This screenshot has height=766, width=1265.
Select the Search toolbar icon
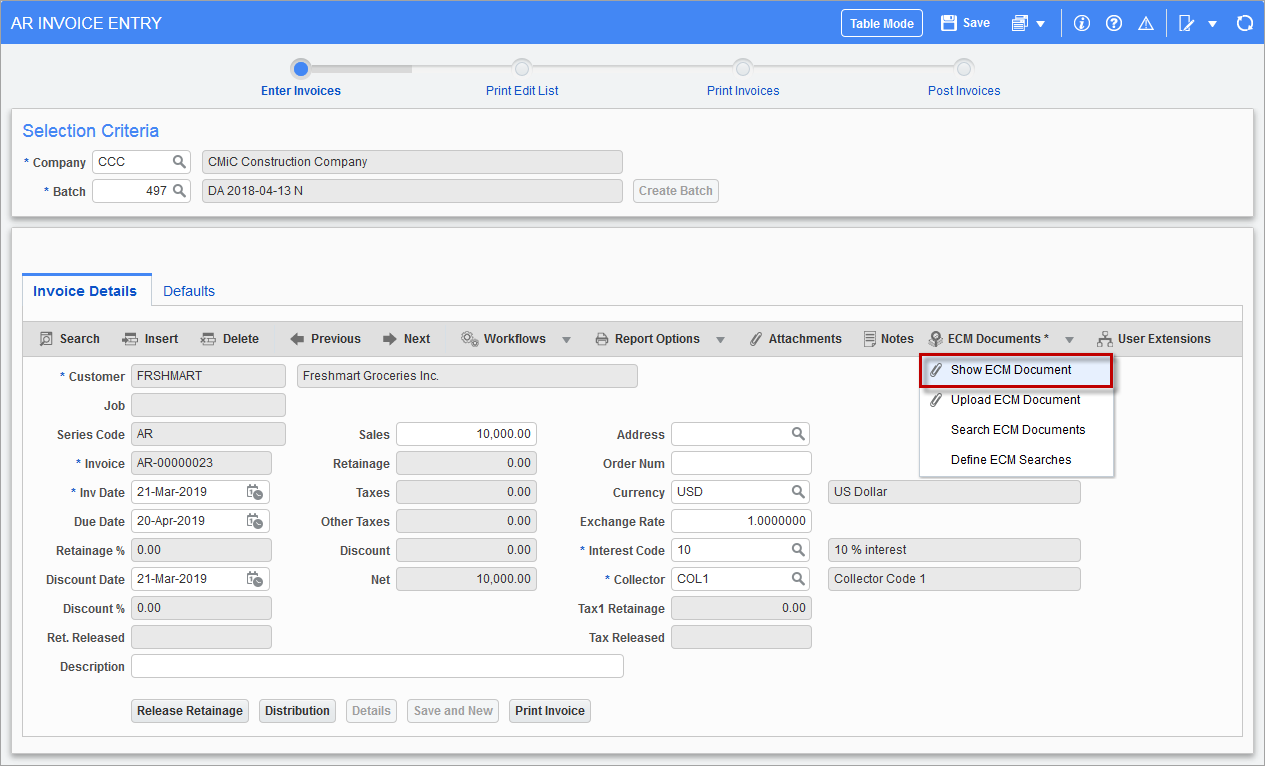(x=48, y=338)
